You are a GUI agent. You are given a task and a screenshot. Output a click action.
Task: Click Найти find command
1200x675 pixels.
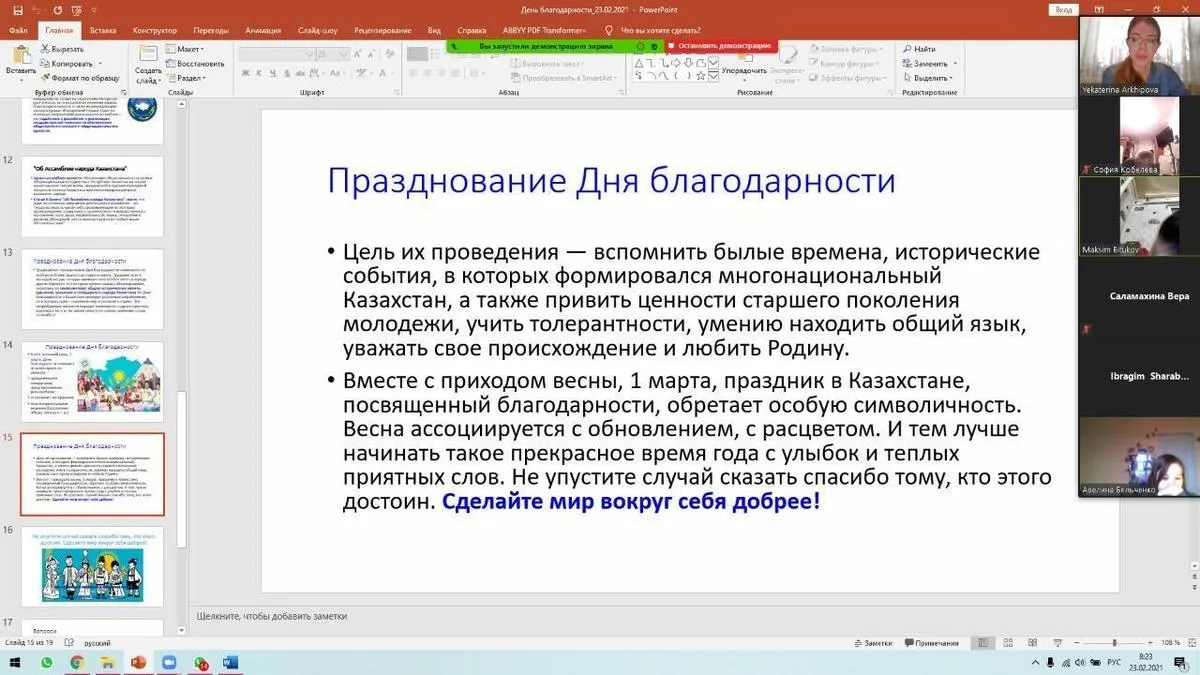tap(919, 48)
